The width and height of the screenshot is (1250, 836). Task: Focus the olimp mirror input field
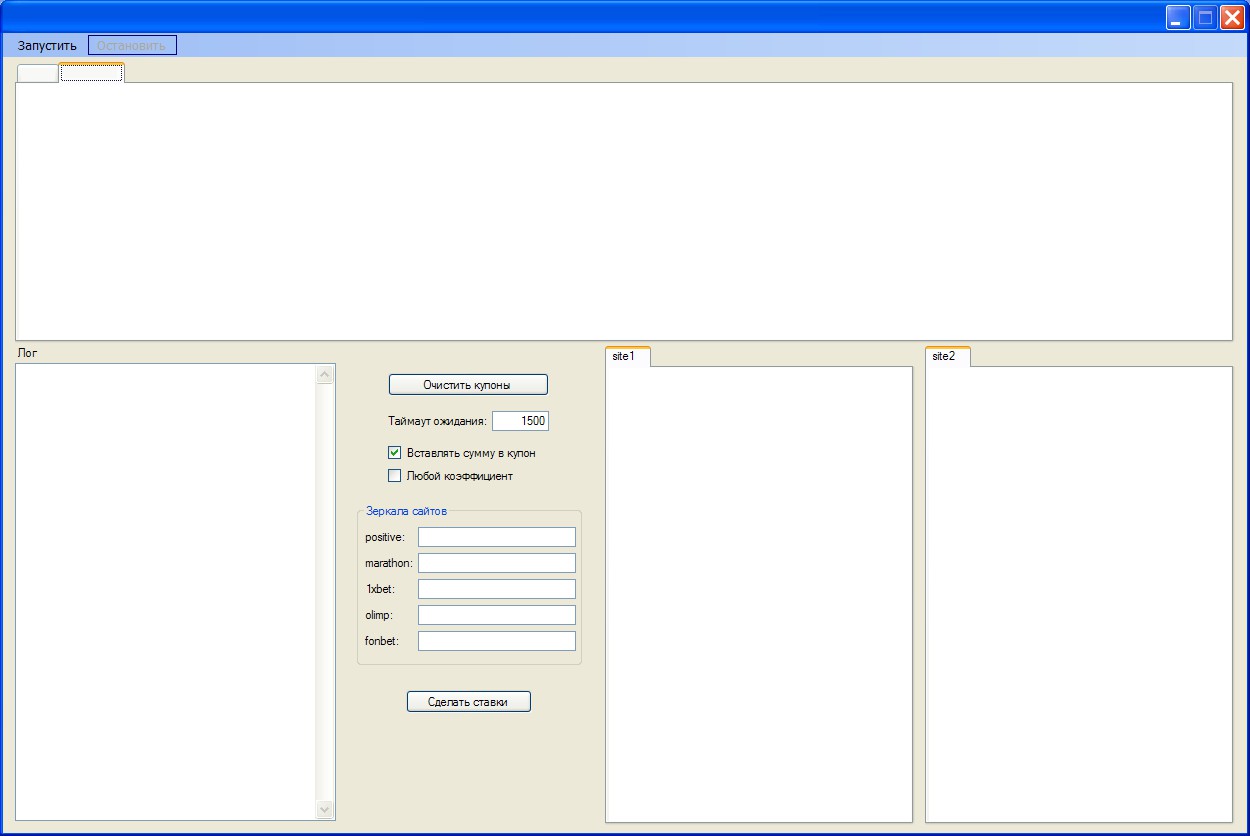(x=497, y=615)
